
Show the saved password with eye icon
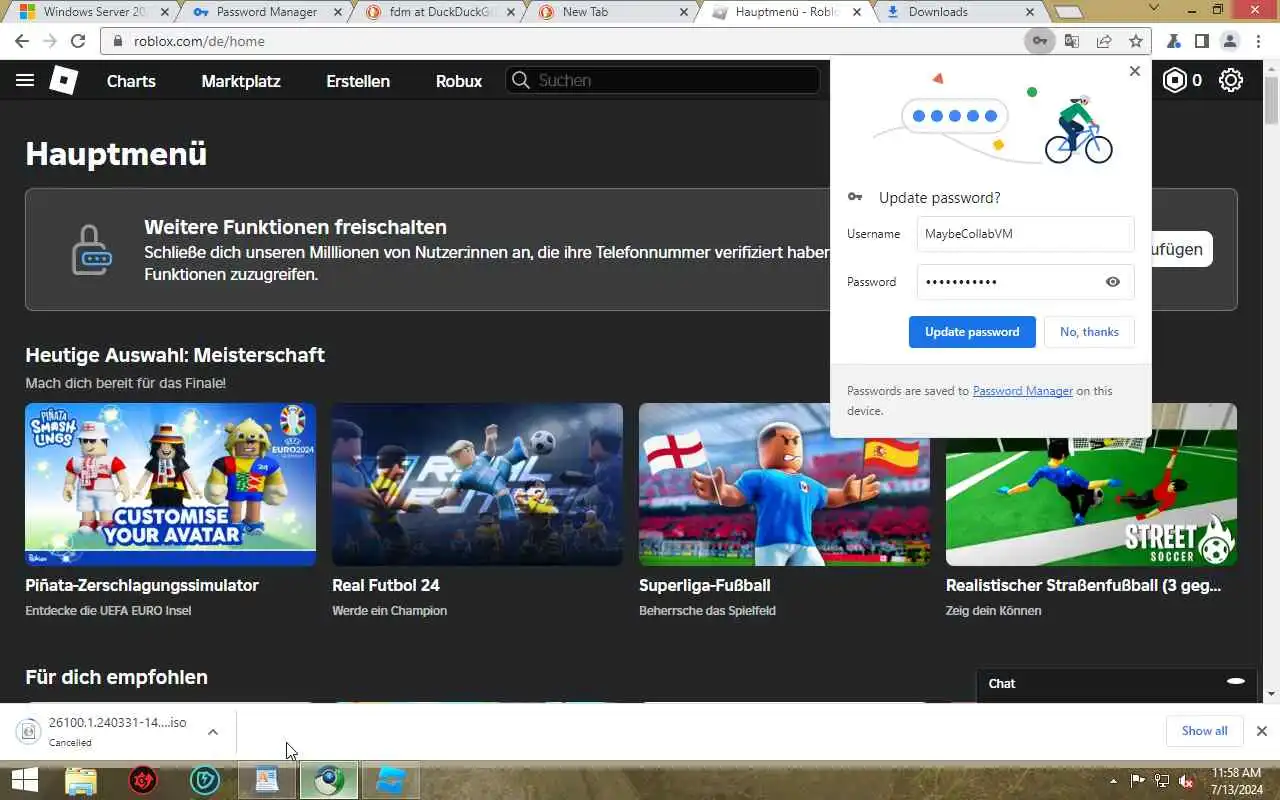coord(1112,282)
